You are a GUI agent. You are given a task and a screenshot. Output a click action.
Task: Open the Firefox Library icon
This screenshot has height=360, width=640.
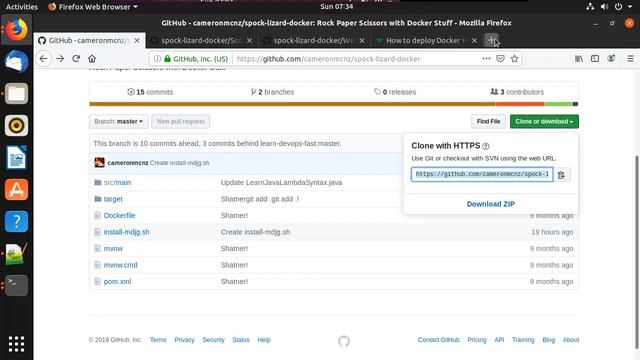[x=579, y=59]
